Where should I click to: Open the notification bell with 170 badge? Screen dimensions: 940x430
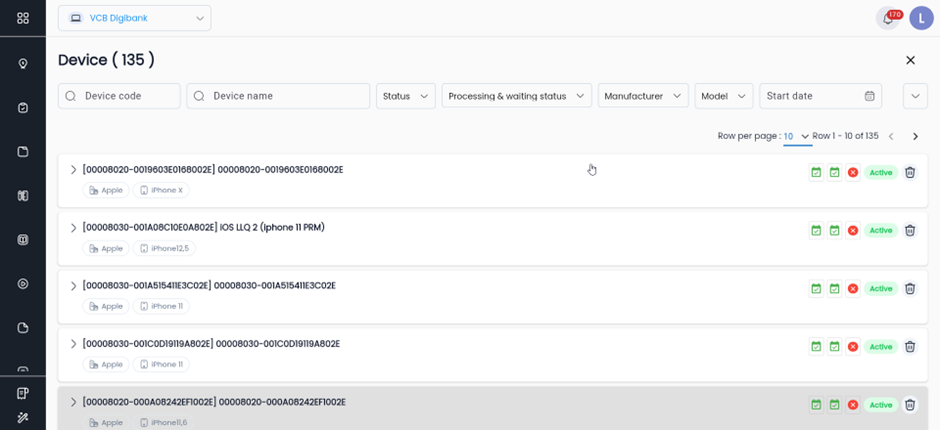pyautogui.click(x=887, y=18)
